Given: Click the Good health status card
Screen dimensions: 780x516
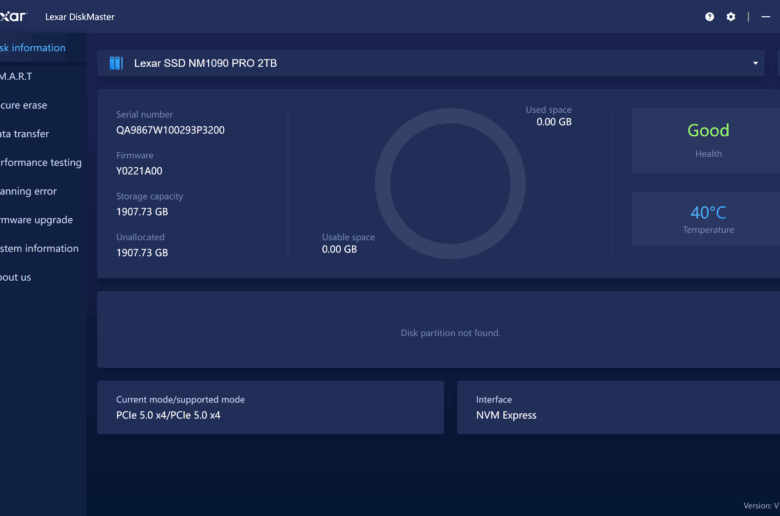Looking at the screenshot, I should (x=706, y=140).
